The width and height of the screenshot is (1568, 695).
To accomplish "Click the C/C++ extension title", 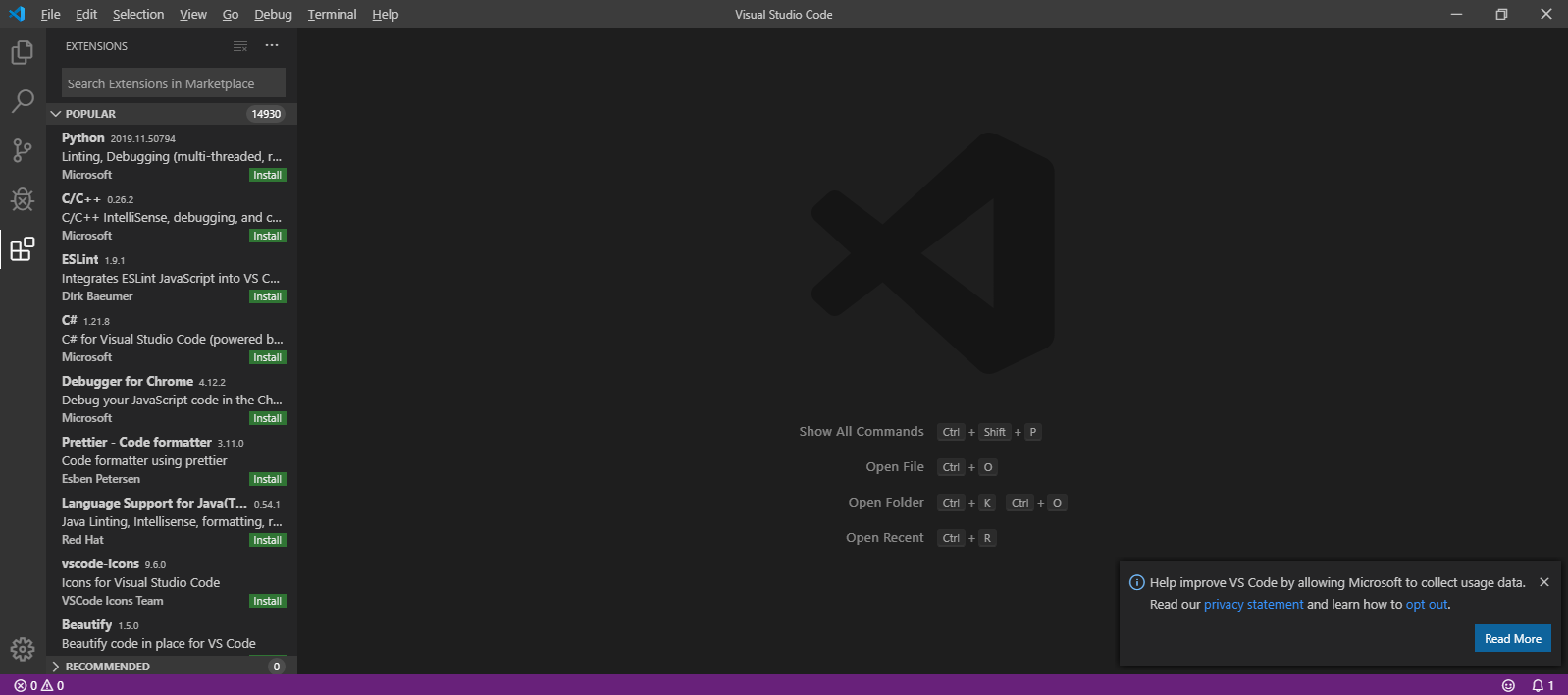I will pos(81,198).
